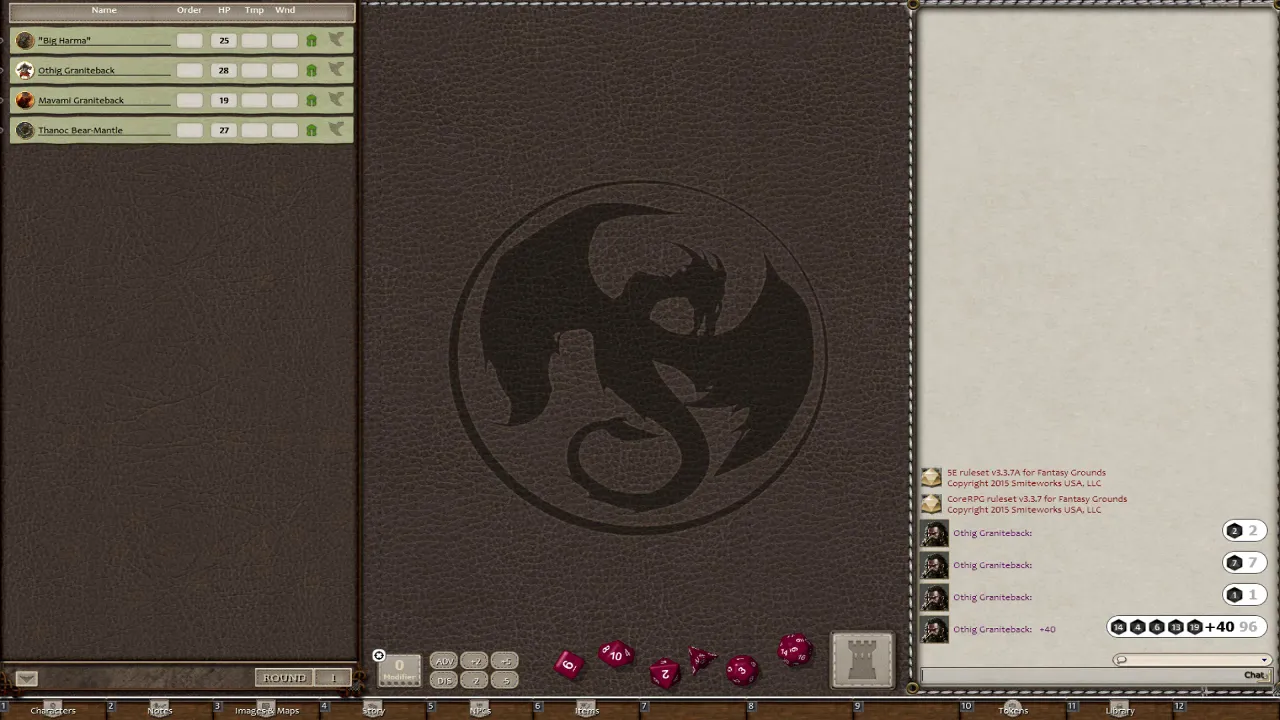Click Thanoc Bear-Mantle's faded wing icon

[x=336, y=130]
